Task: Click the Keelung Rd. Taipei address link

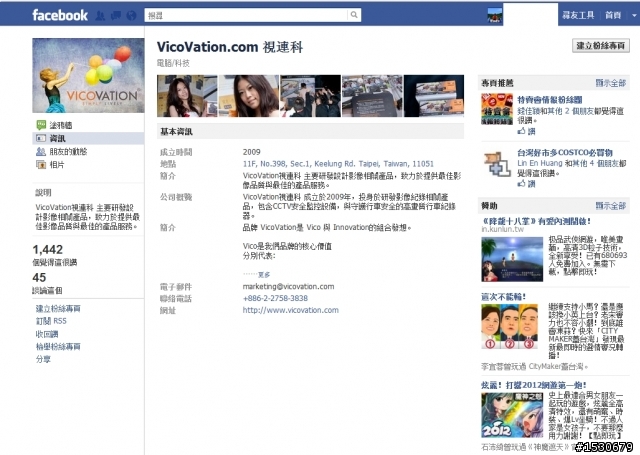Action: 338,164
